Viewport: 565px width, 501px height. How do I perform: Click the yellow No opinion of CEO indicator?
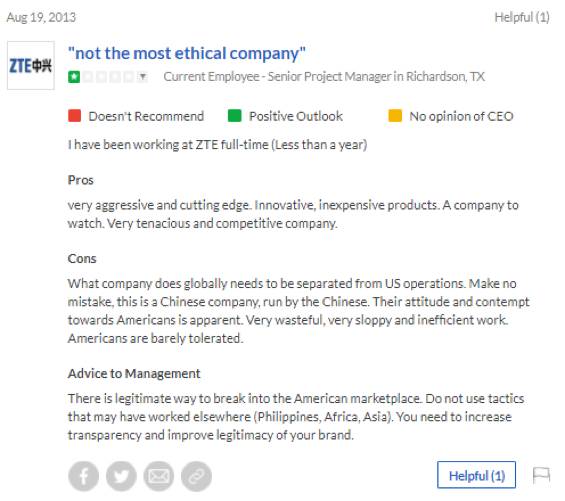[395, 116]
